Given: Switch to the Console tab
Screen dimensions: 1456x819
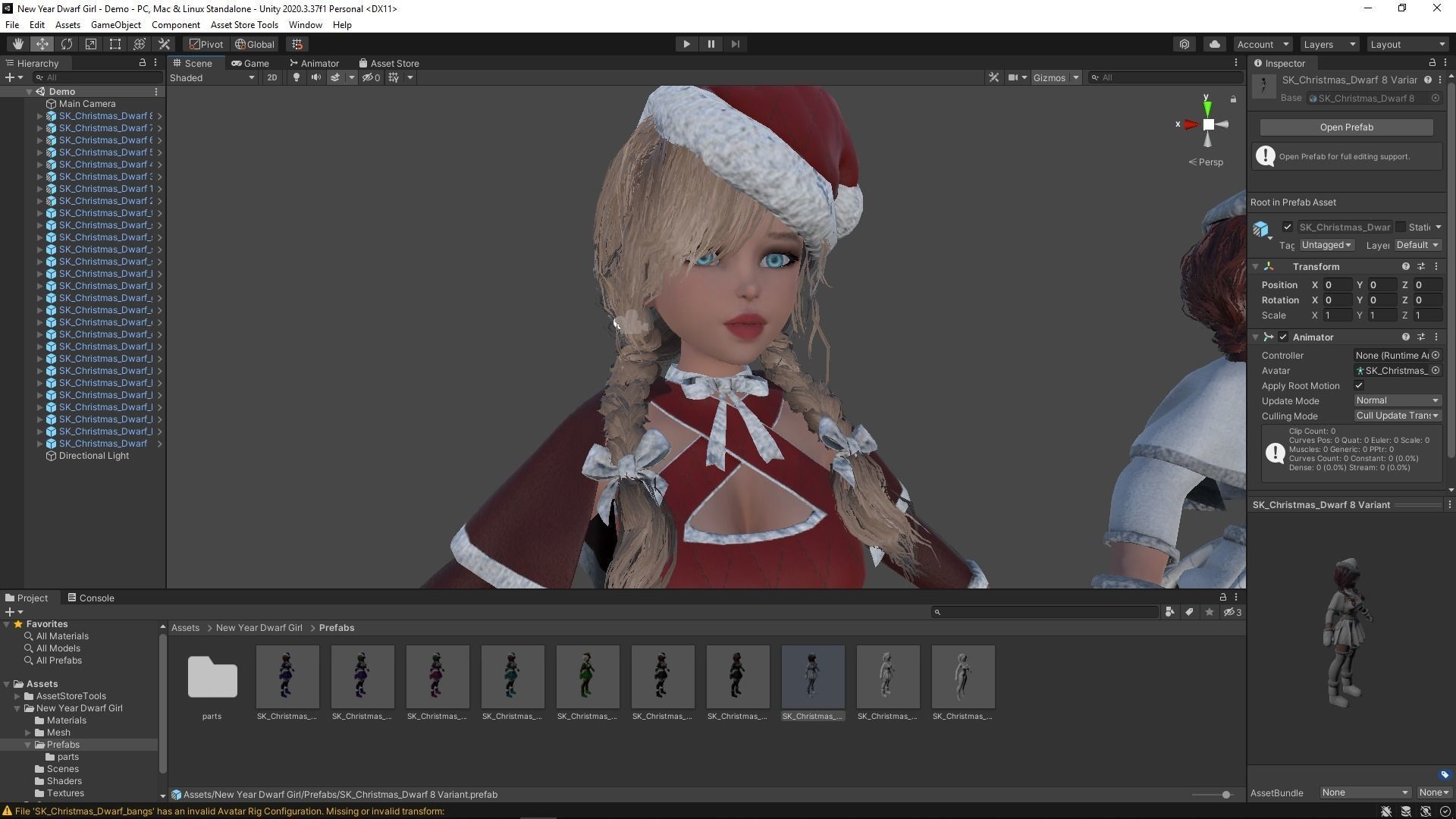Looking at the screenshot, I should (91, 598).
